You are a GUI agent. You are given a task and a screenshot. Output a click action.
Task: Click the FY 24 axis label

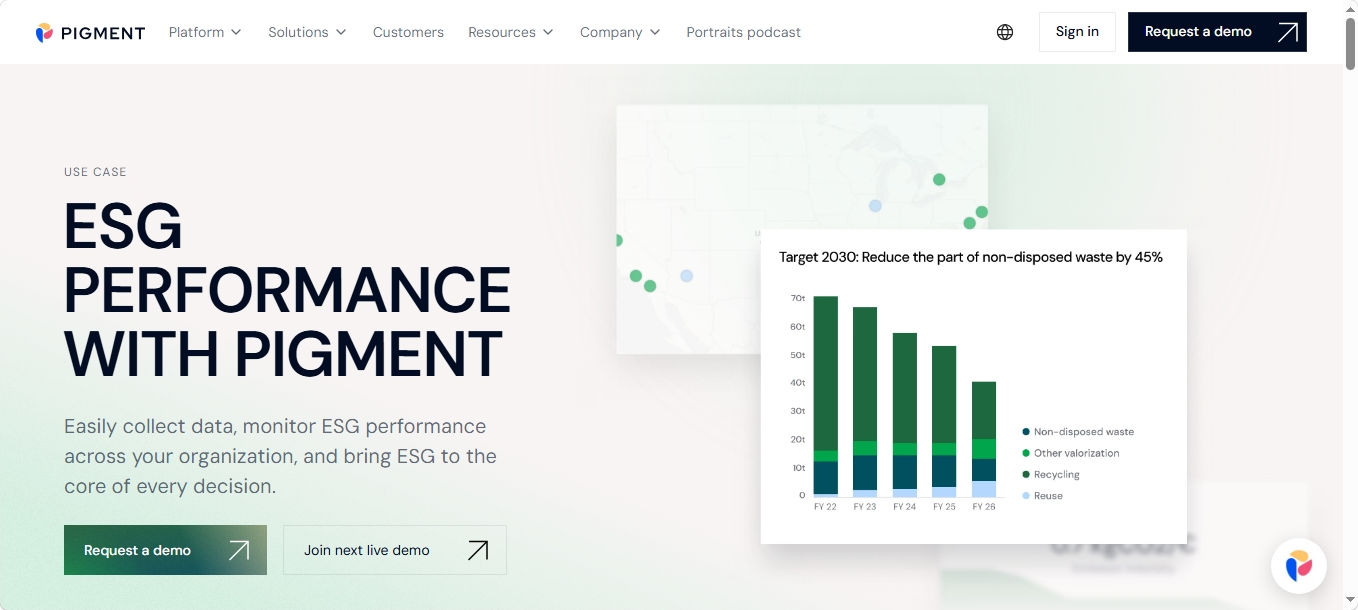click(x=904, y=507)
